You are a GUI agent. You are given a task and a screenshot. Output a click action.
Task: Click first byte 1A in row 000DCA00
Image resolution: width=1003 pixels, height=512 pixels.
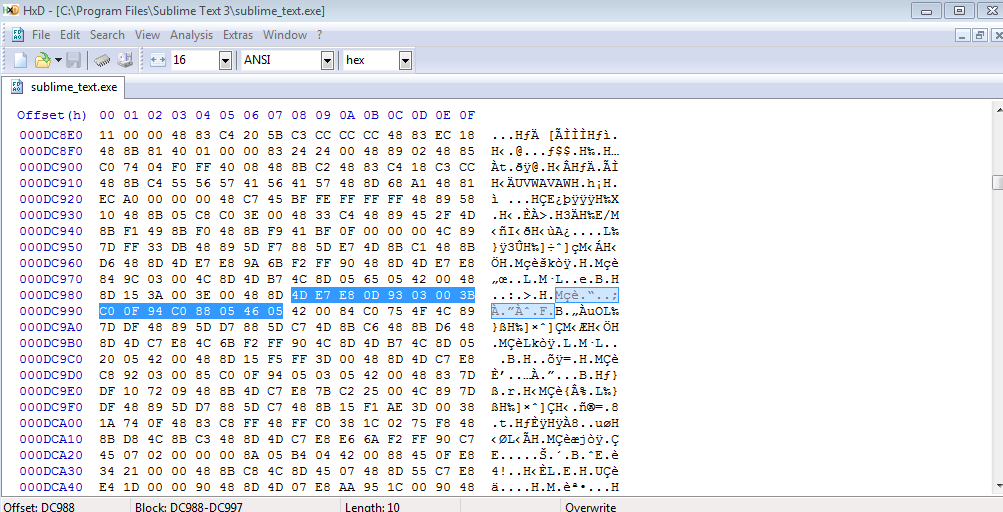(x=107, y=423)
